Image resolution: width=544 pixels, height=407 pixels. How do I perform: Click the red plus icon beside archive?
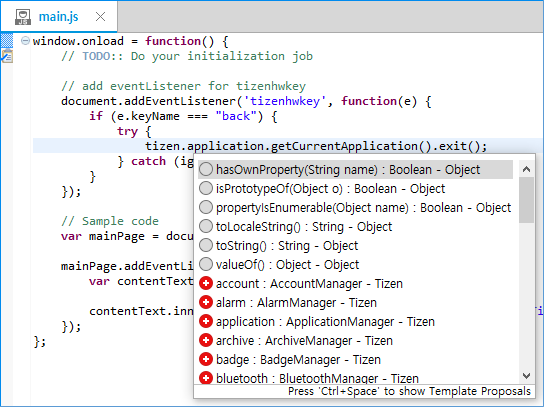click(206, 340)
